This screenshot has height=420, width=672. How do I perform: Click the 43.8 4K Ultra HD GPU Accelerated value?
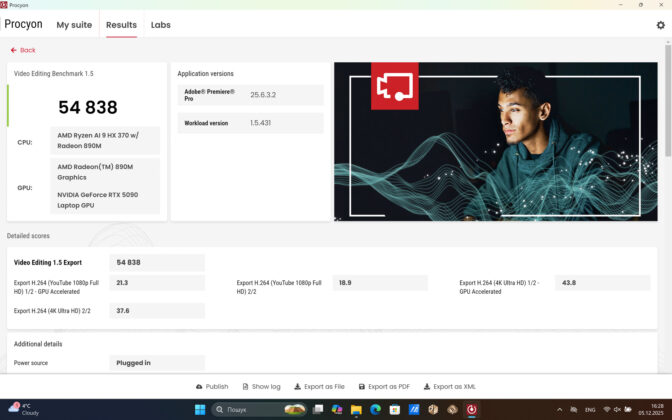tap(603, 283)
